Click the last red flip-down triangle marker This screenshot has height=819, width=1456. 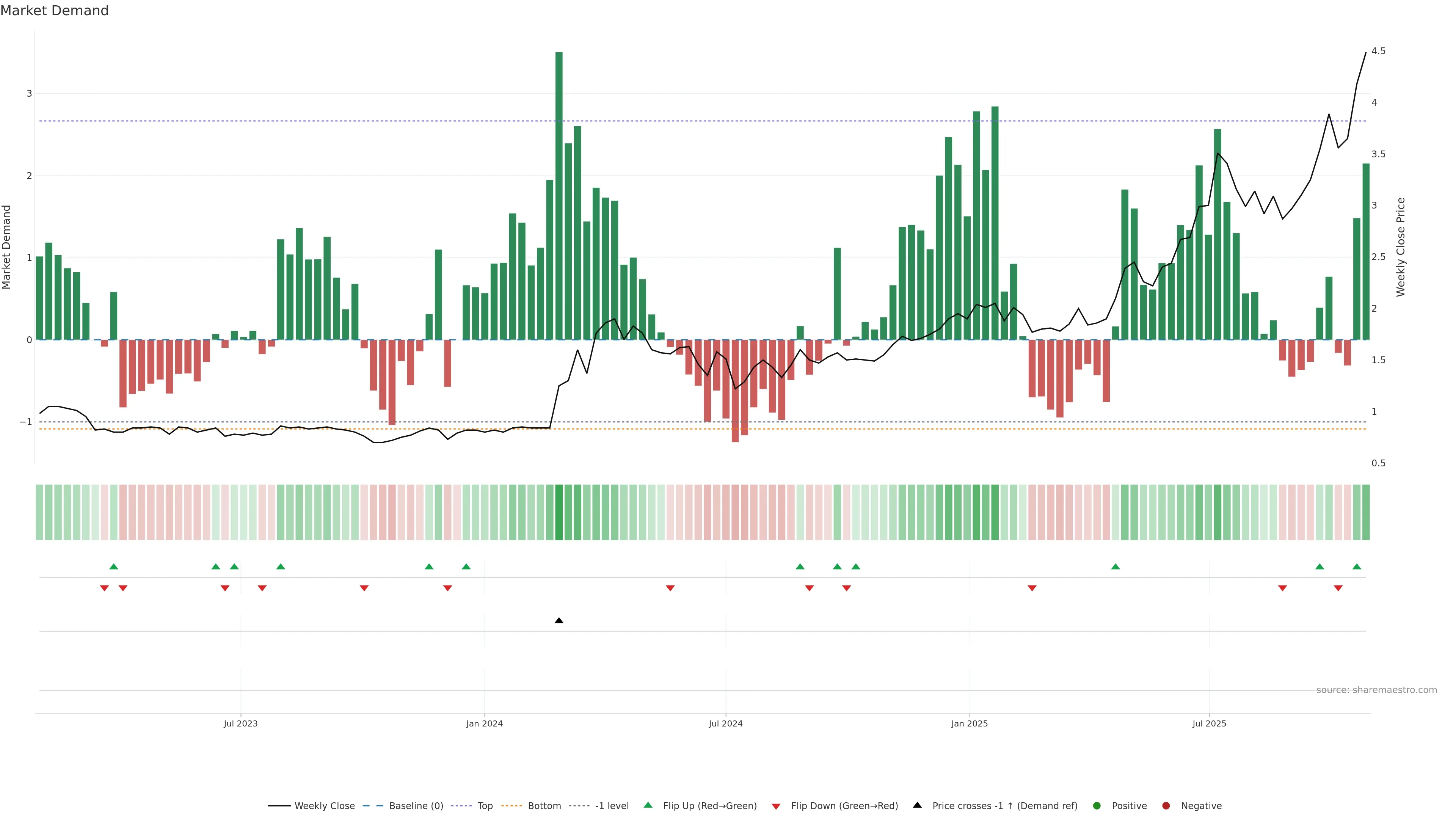[x=1338, y=588]
